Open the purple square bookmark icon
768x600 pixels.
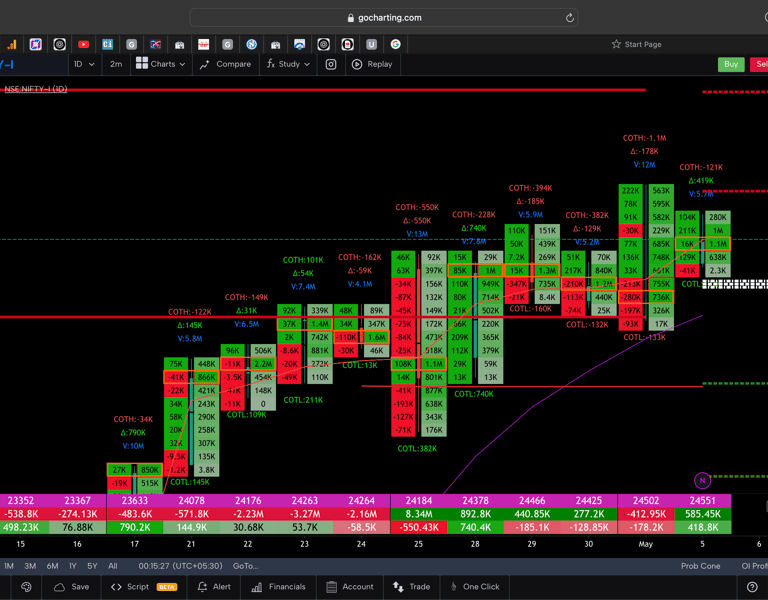(35, 45)
